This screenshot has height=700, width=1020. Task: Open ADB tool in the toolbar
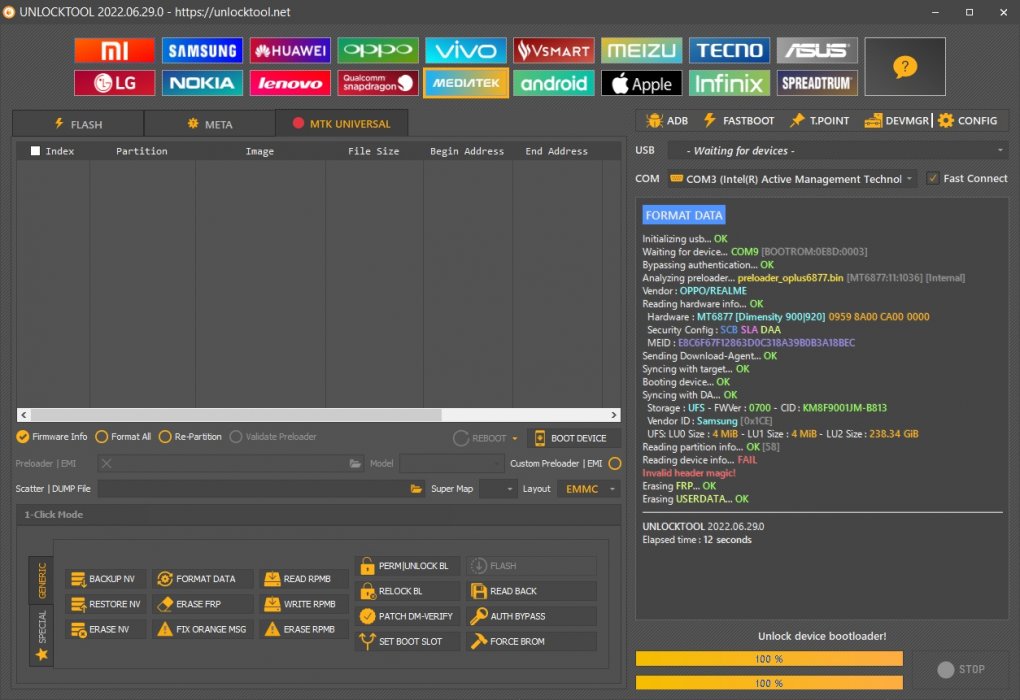click(x=667, y=120)
